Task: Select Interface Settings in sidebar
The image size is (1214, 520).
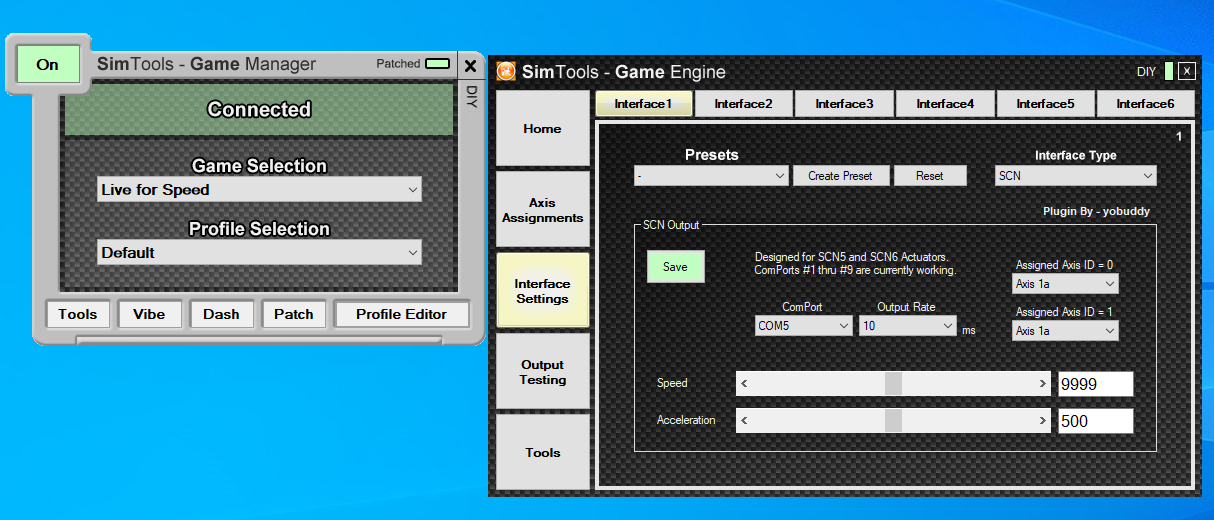Action: pos(543,291)
